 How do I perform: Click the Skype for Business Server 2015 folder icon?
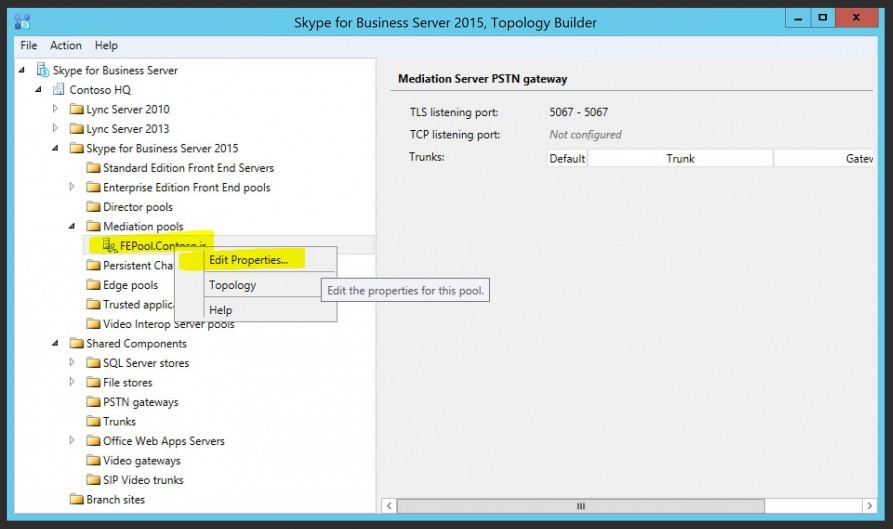pos(76,148)
